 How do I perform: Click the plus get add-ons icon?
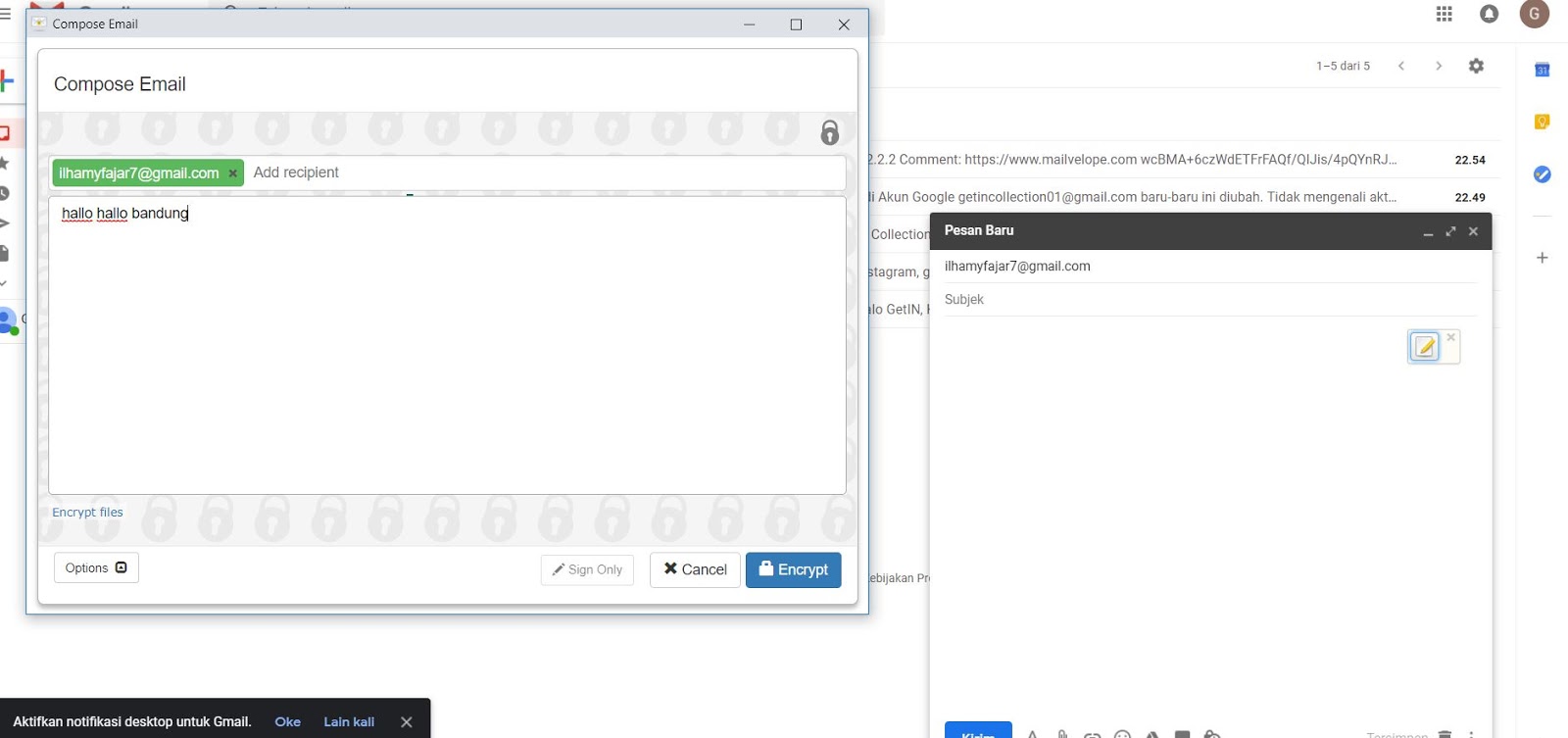pos(1542,258)
